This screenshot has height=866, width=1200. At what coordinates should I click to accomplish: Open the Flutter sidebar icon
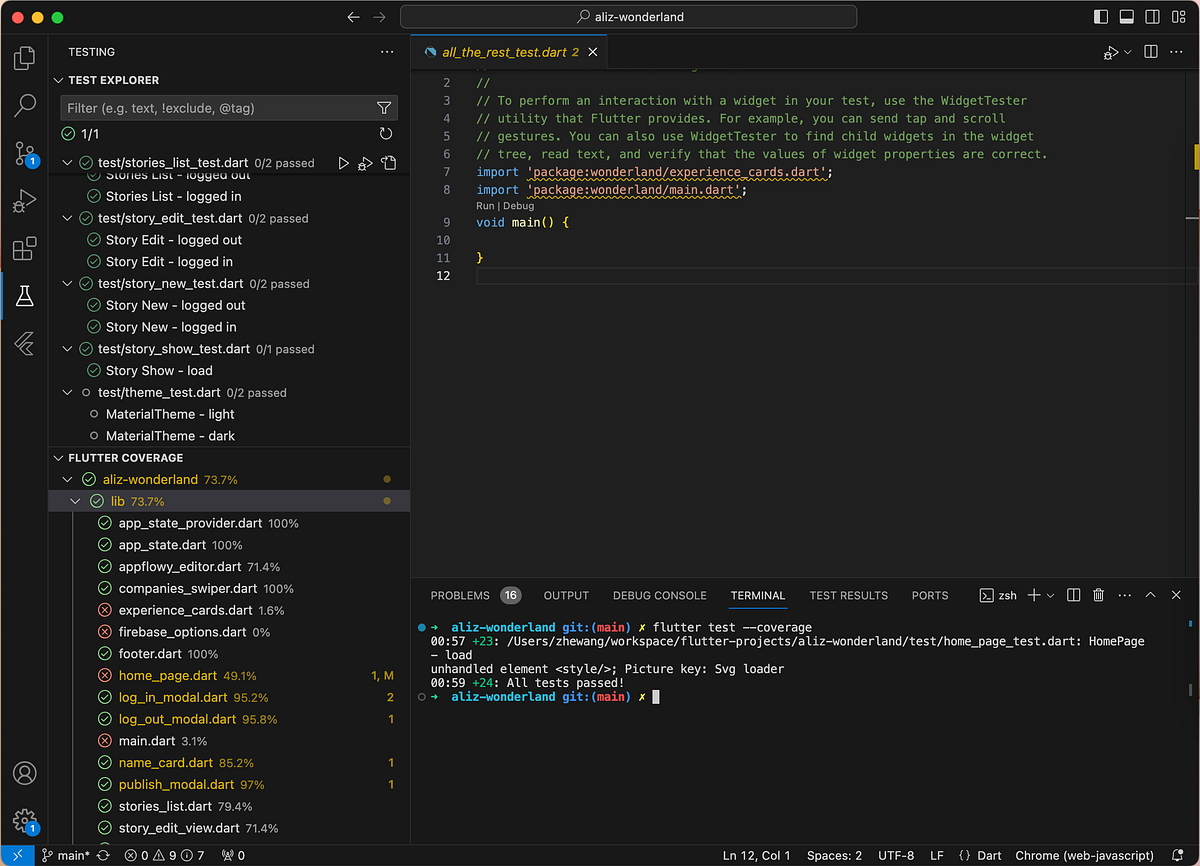pyautogui.click(x=24, y=343)
